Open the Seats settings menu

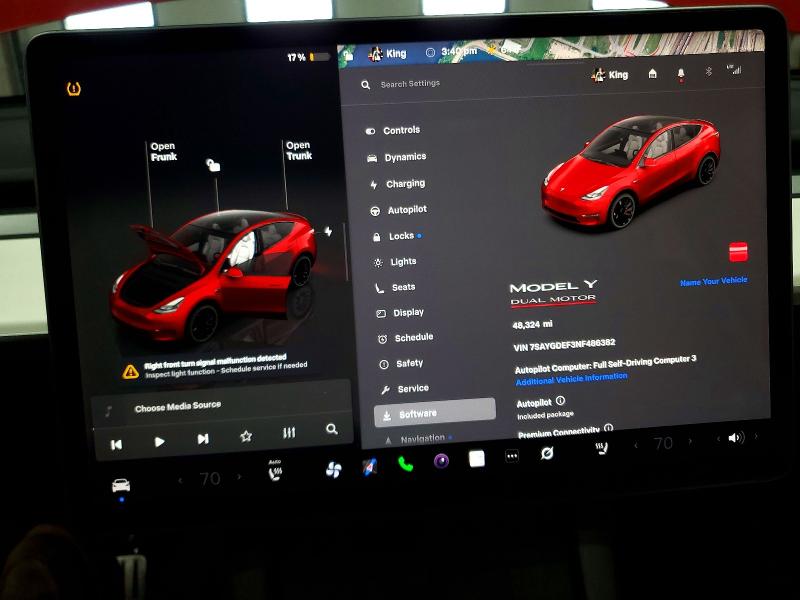395,287
